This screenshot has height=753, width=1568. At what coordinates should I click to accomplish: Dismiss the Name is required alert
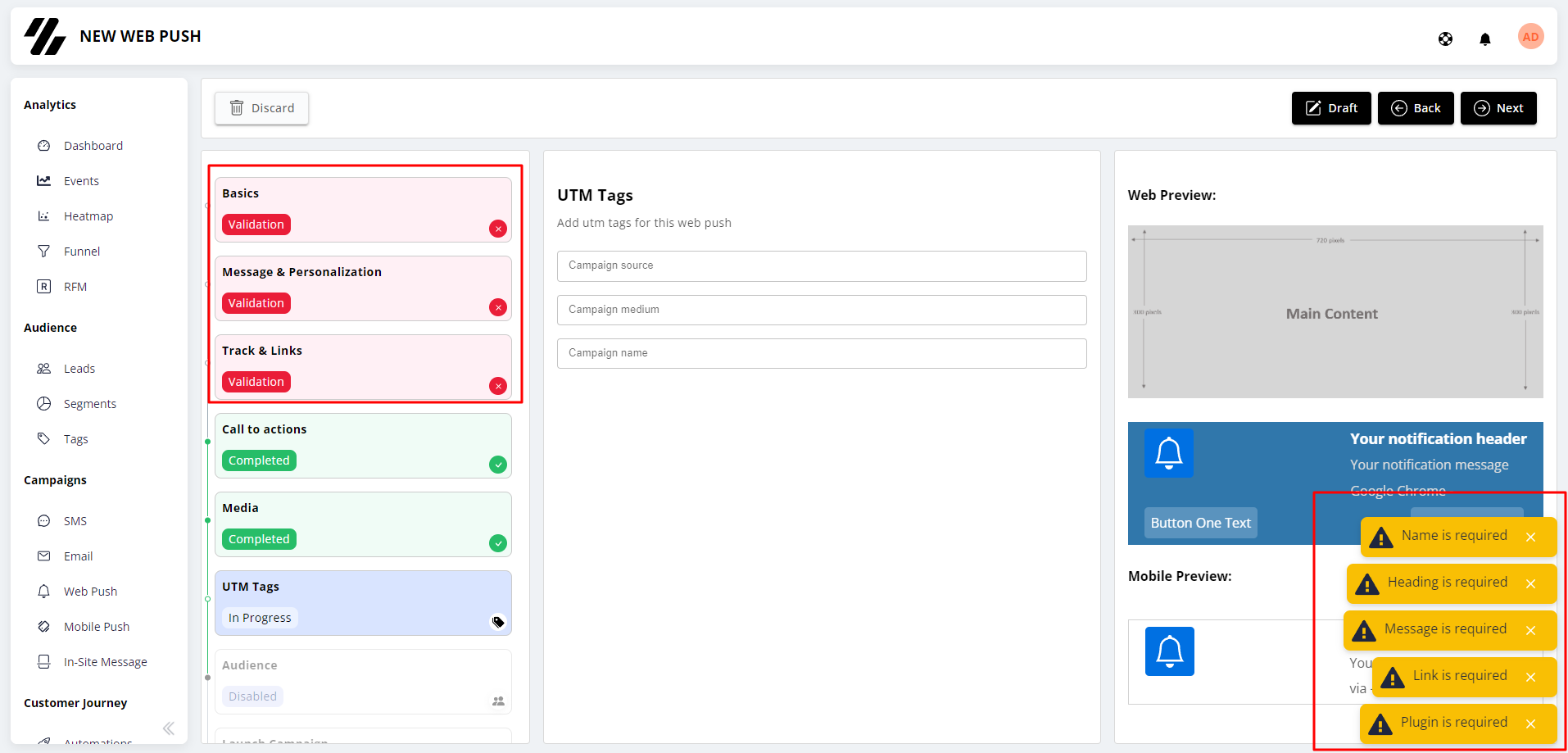[x=1530, y=537]
